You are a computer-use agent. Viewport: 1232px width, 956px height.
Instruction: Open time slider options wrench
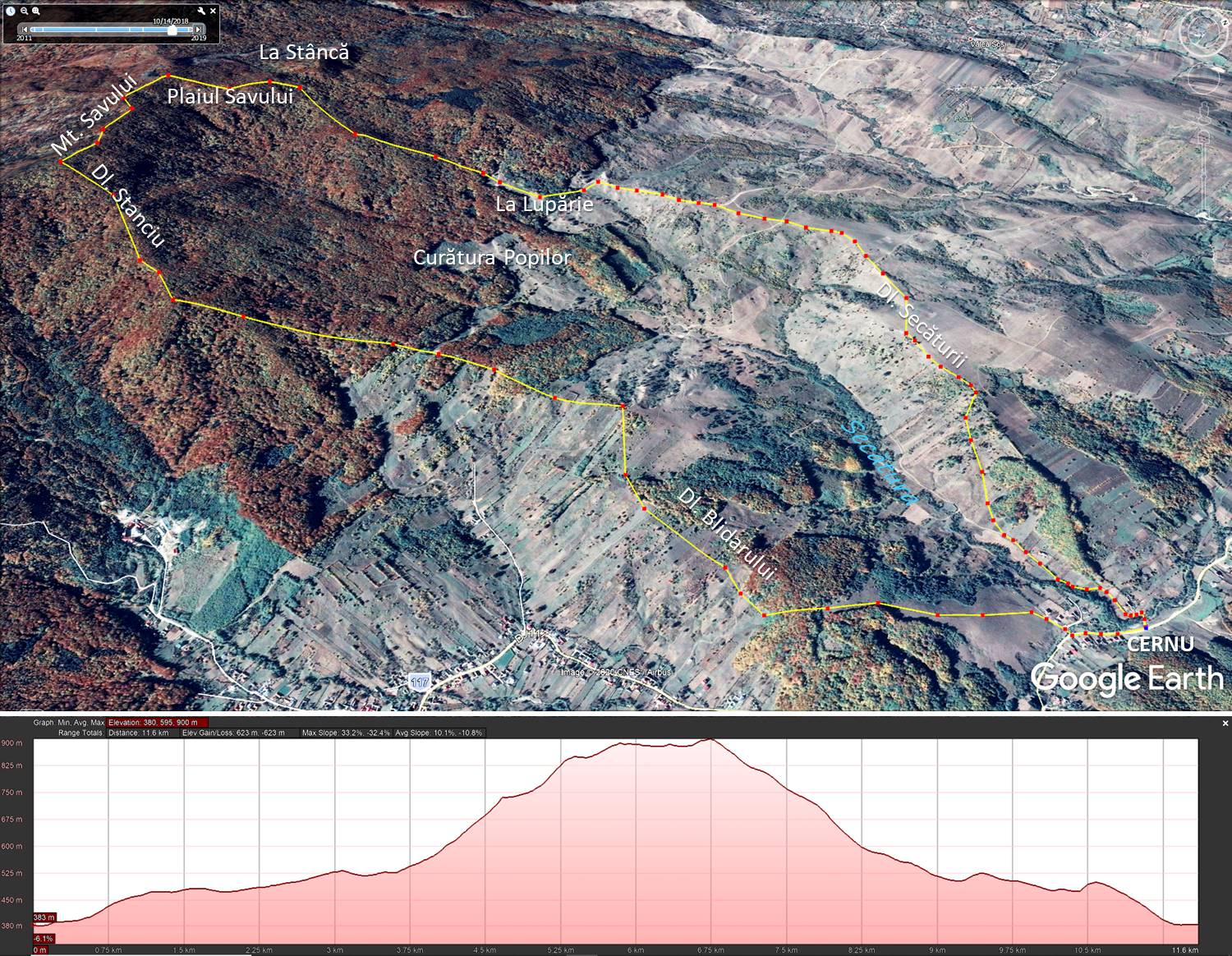point(200,11)
